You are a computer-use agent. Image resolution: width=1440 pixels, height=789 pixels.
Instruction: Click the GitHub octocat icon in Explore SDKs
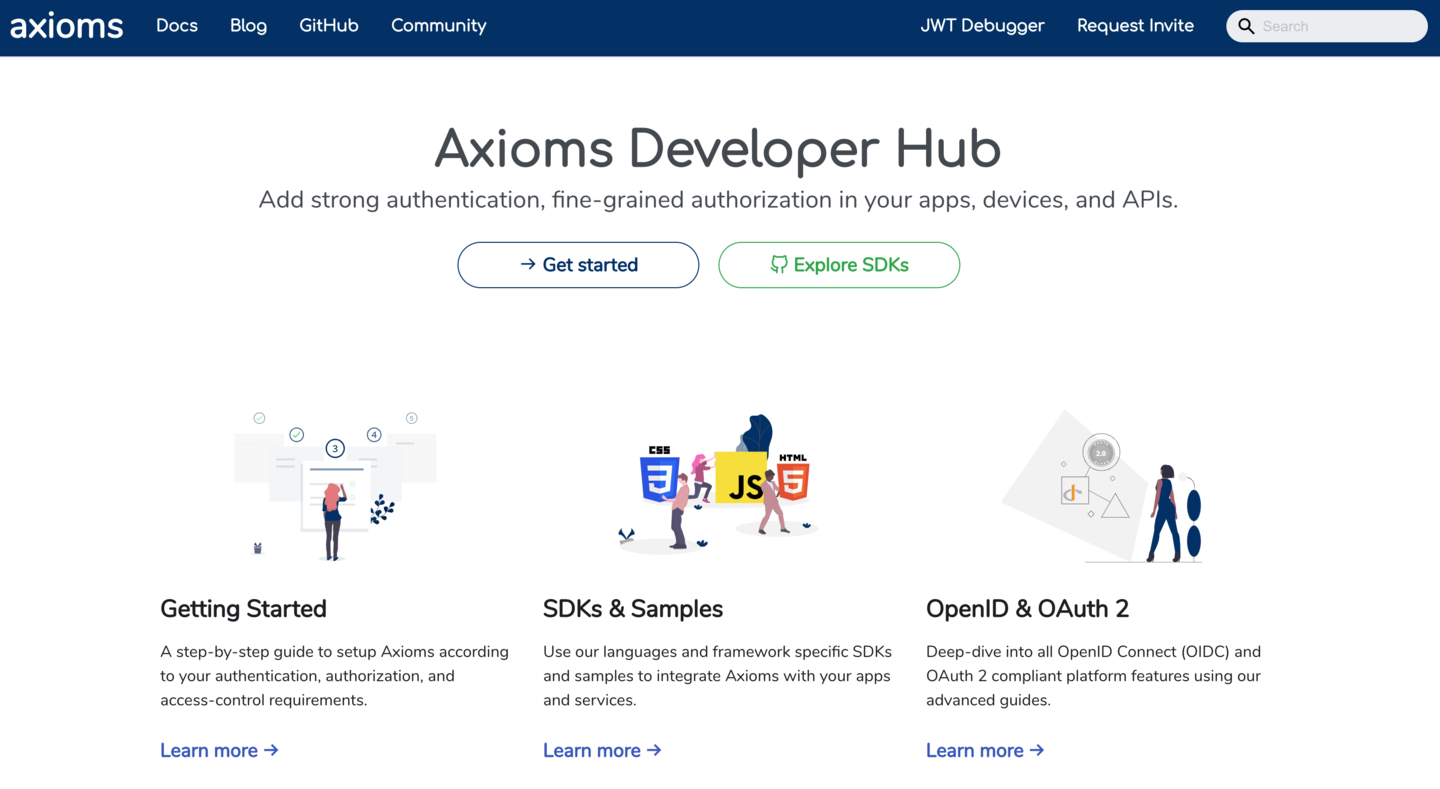(779, 264)
